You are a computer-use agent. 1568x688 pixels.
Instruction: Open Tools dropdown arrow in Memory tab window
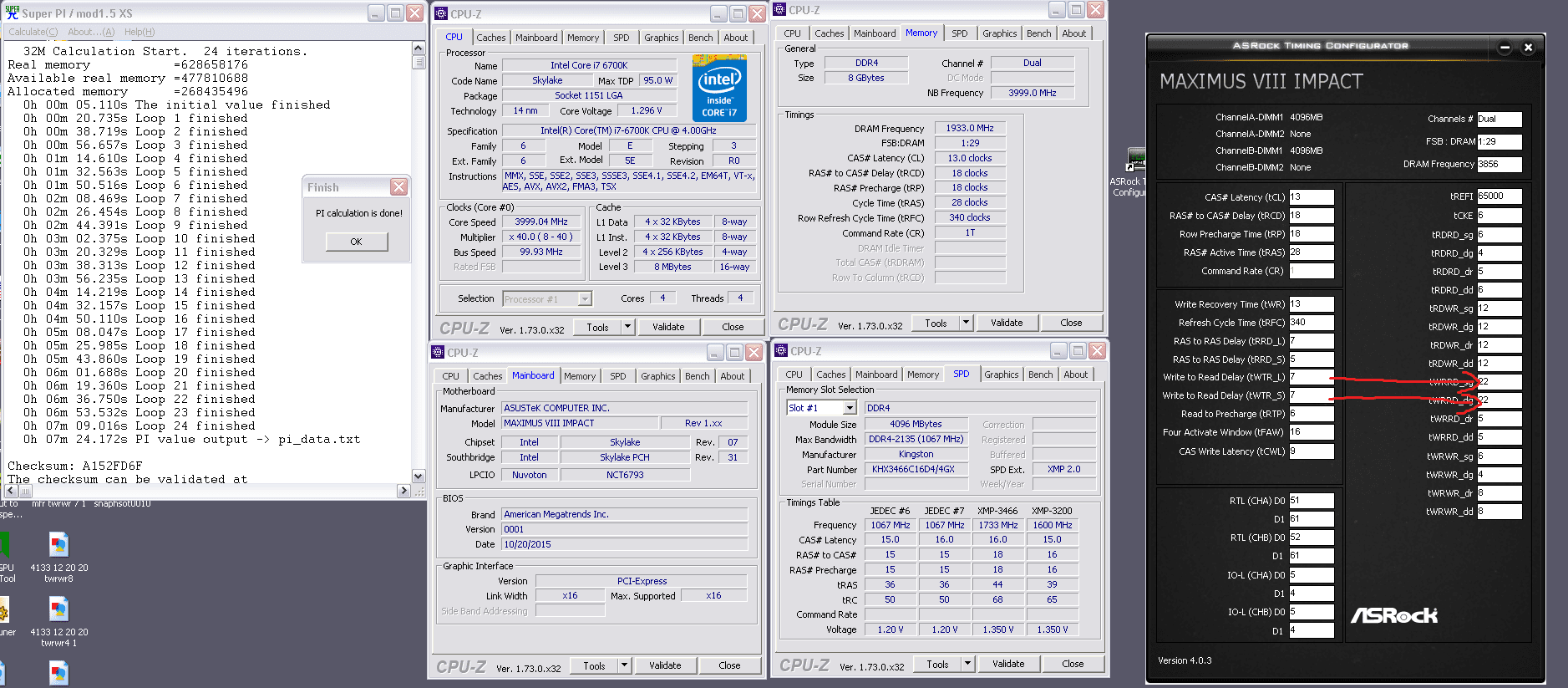tap(967, 323)
